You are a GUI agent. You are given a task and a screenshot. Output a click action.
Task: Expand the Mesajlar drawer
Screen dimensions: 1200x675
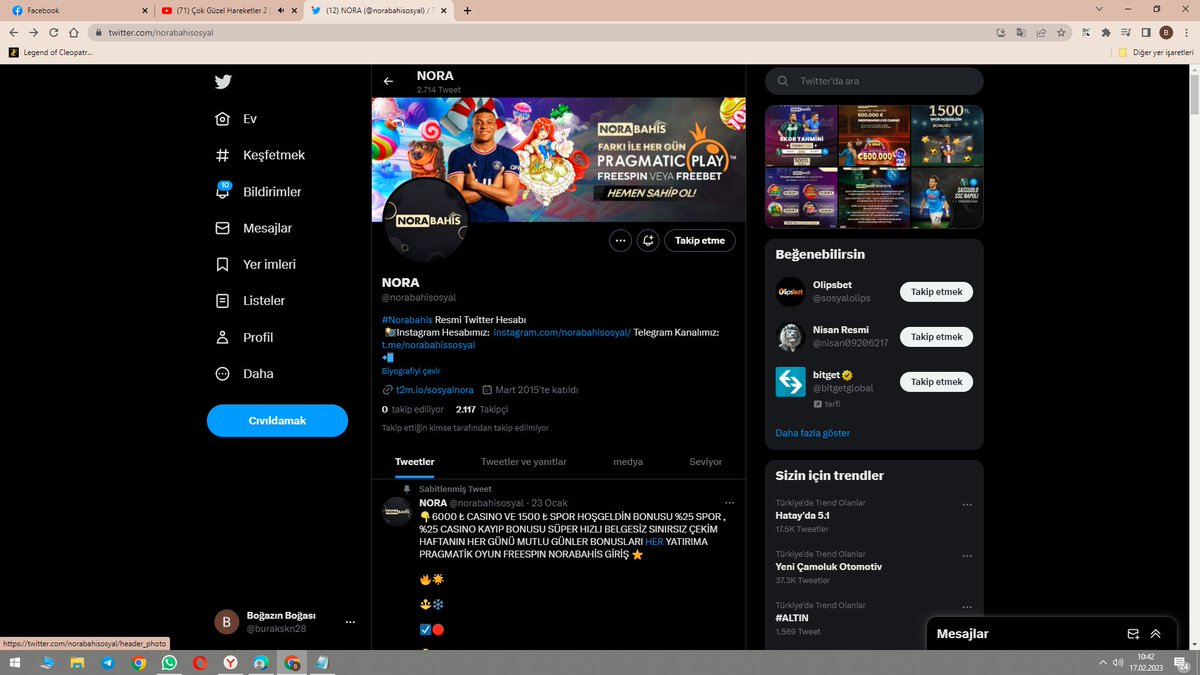[1156, 634]
